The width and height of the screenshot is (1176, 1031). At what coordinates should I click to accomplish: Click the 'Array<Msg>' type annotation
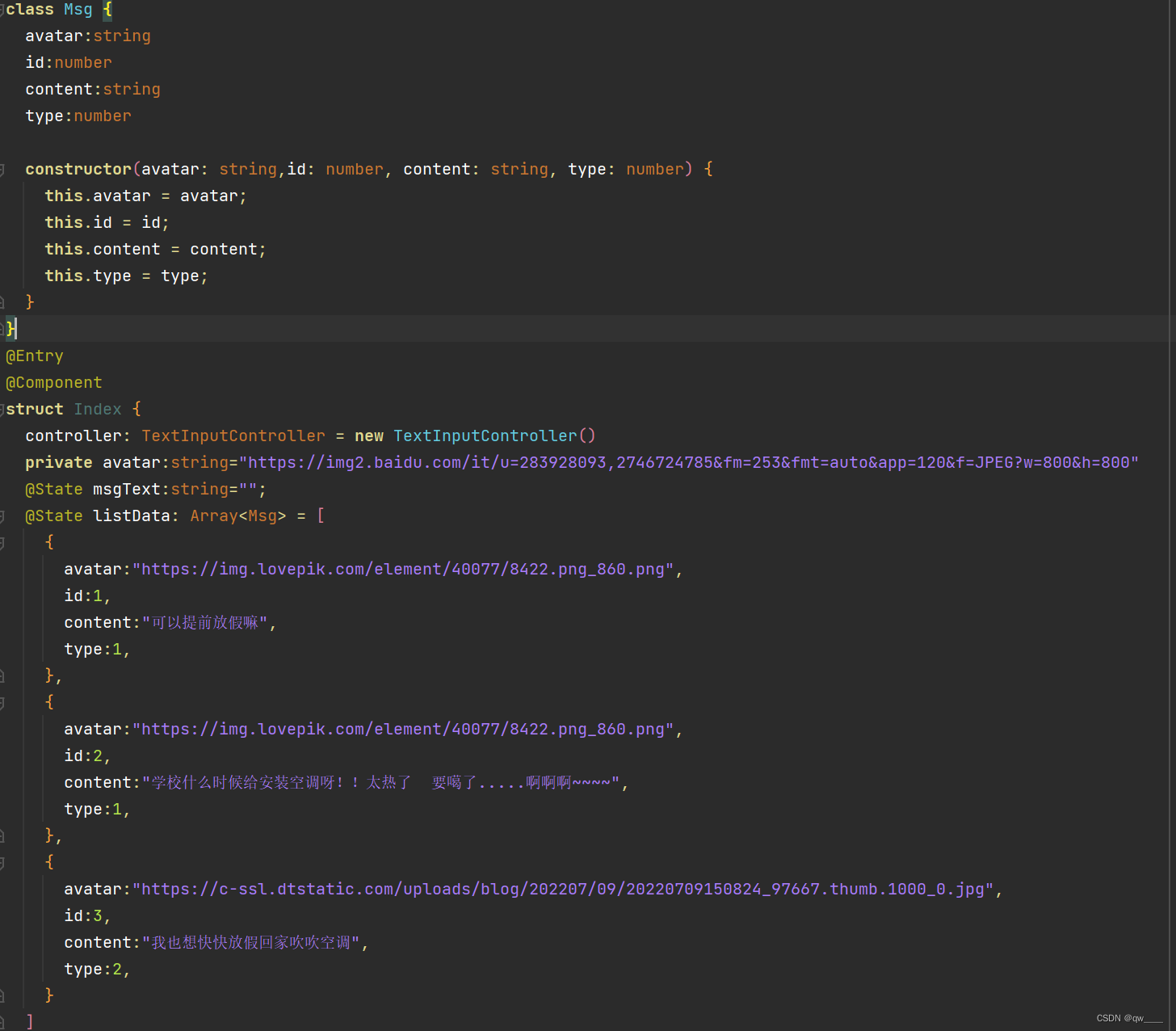point(238,516)
